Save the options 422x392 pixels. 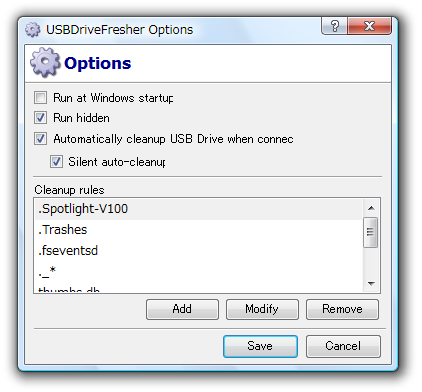[x=260, y=346]
